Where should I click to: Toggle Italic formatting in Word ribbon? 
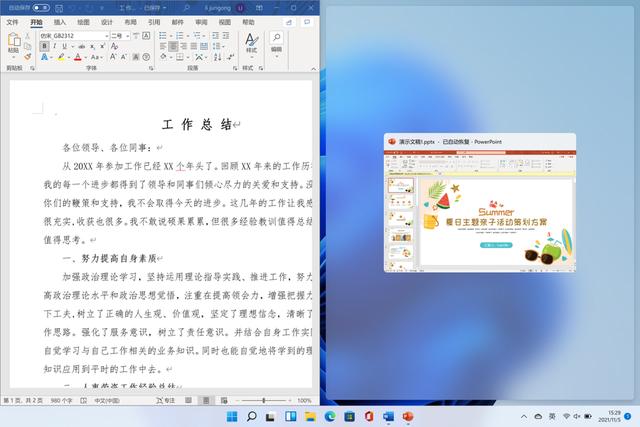pos(54,47)
